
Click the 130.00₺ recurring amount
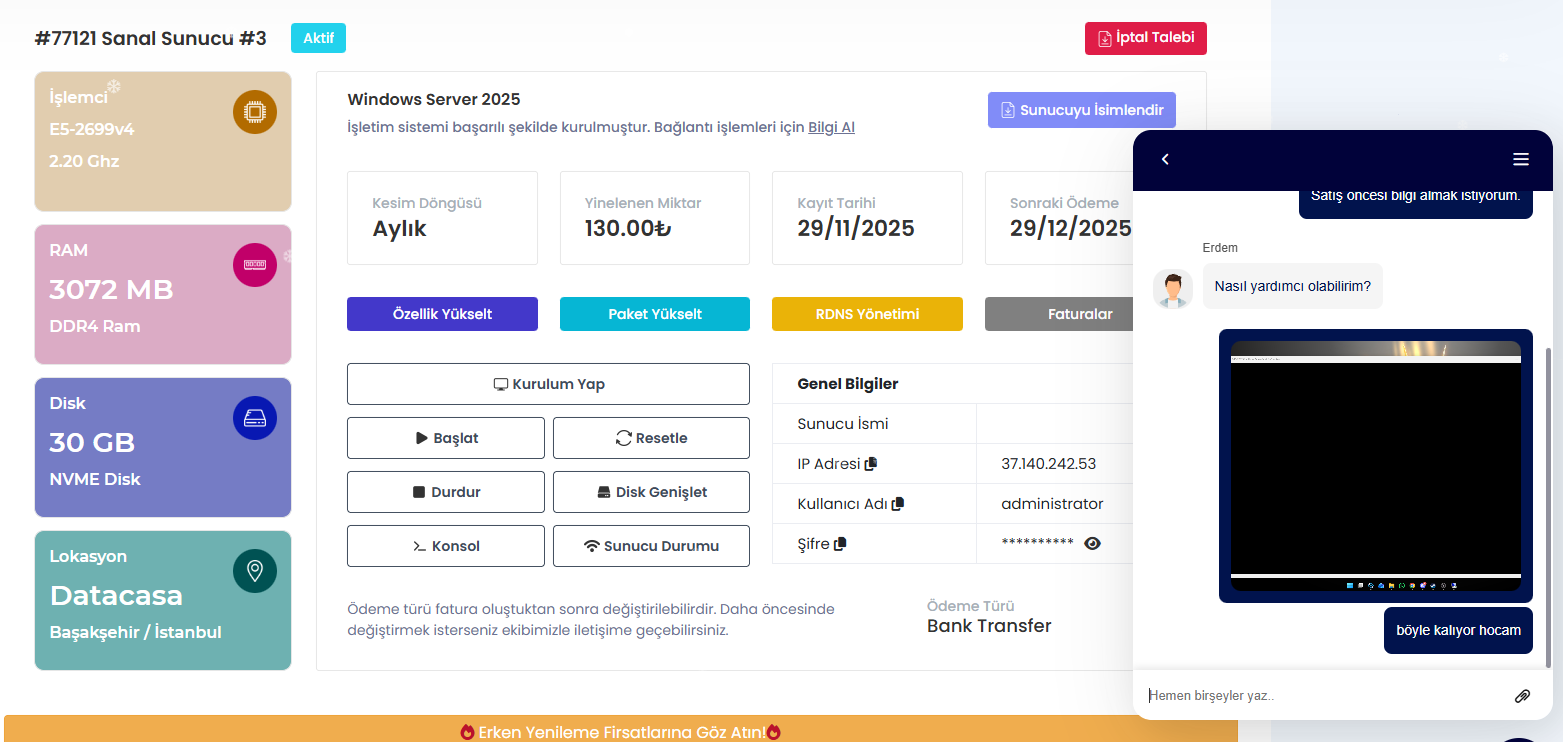click(x=628, y=228)
